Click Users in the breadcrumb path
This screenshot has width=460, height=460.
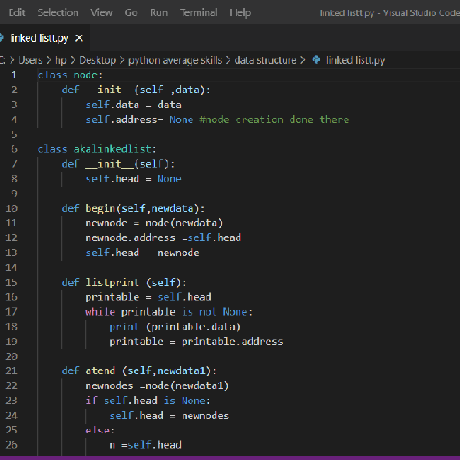tap(30, 60)
